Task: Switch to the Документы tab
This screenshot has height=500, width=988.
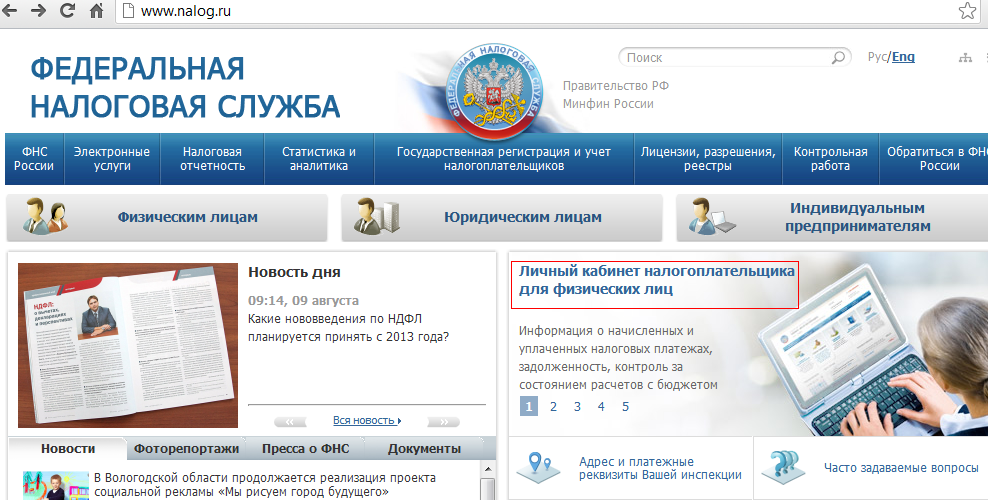Action: [x=424, y=449]
